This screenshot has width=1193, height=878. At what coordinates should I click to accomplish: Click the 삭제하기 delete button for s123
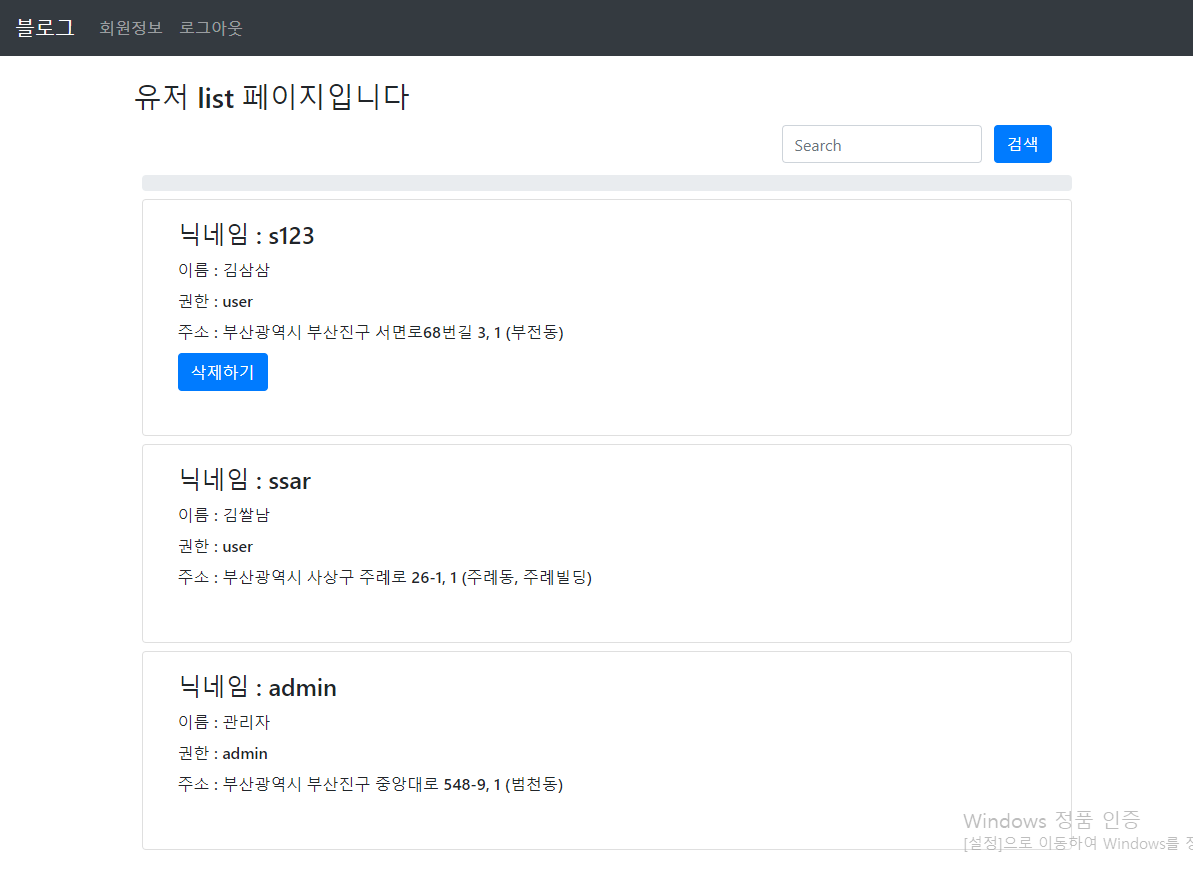click(222, 371)
